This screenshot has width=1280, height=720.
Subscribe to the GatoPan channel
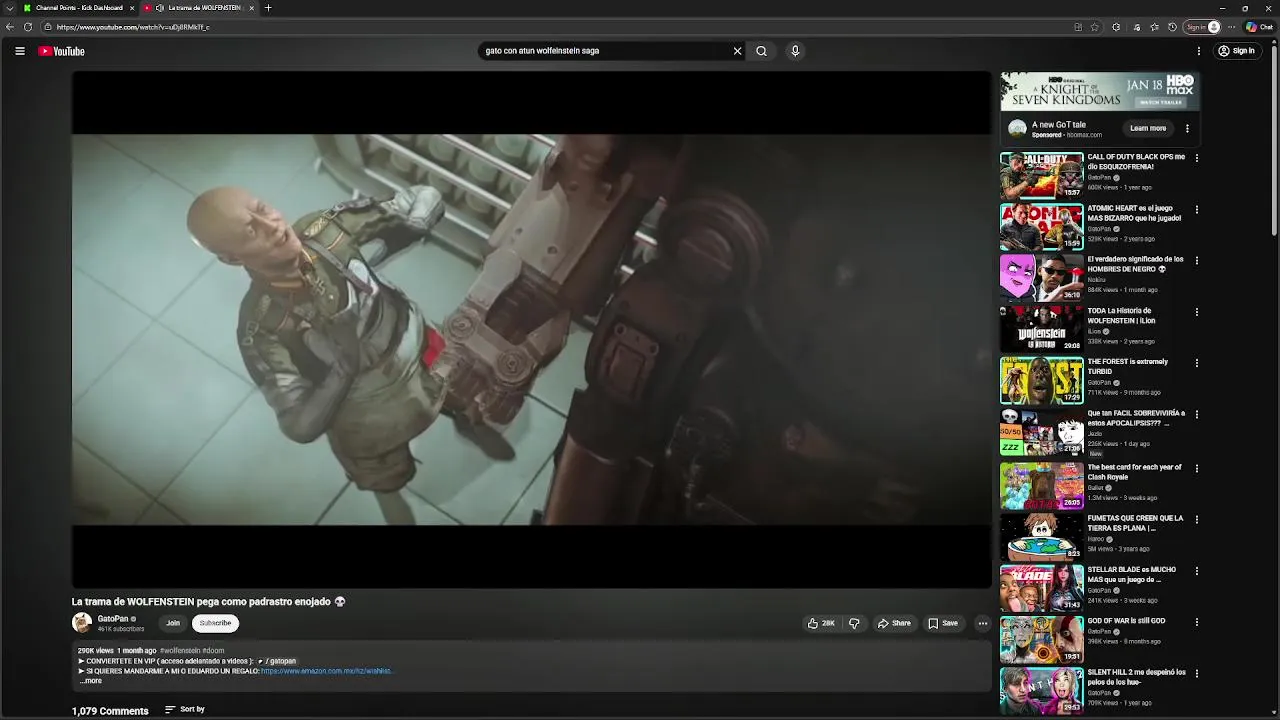215,623
